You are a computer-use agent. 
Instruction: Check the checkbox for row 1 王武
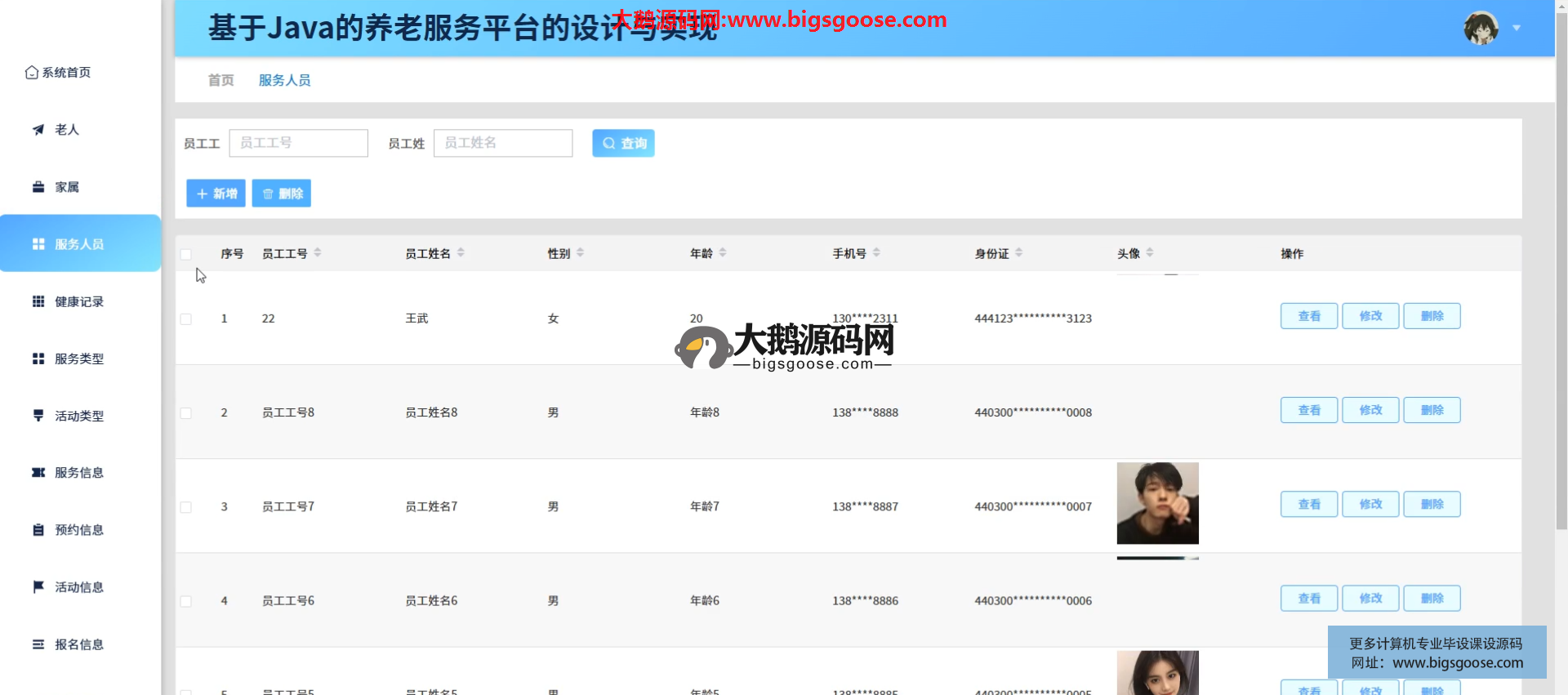186,319
